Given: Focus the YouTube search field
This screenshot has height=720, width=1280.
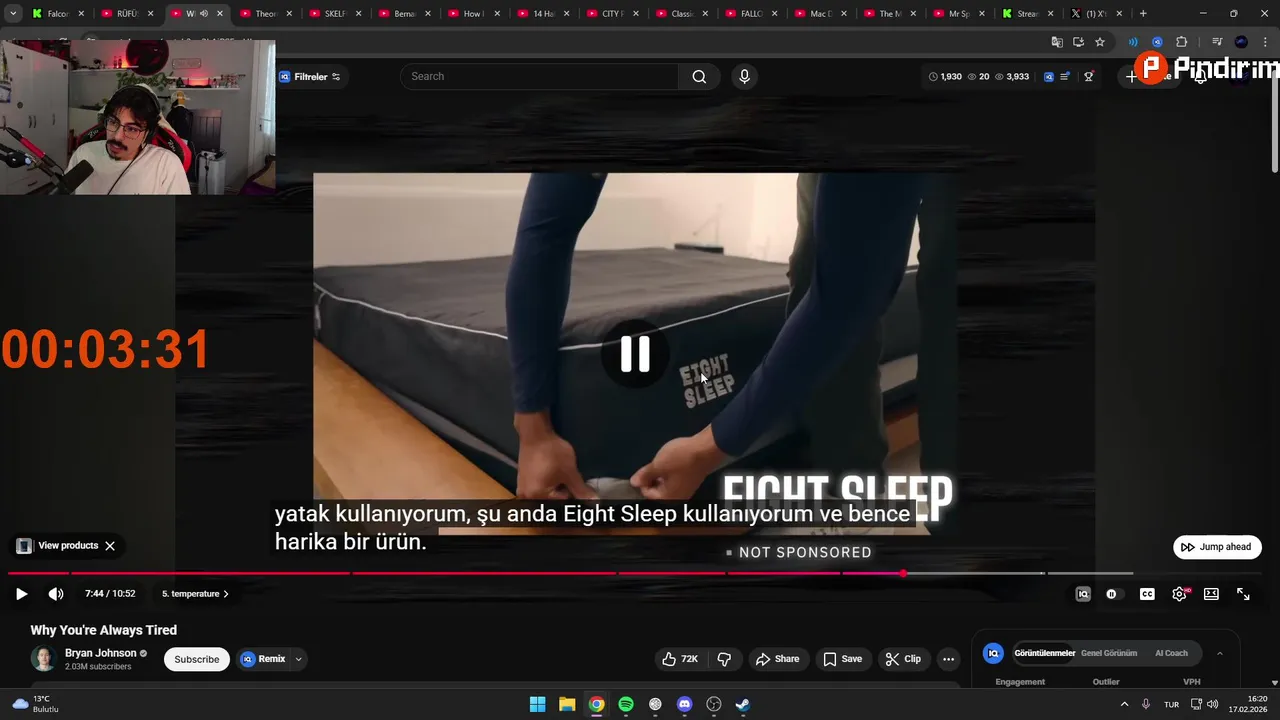Looking at the screenshot, I should point(540,77).
